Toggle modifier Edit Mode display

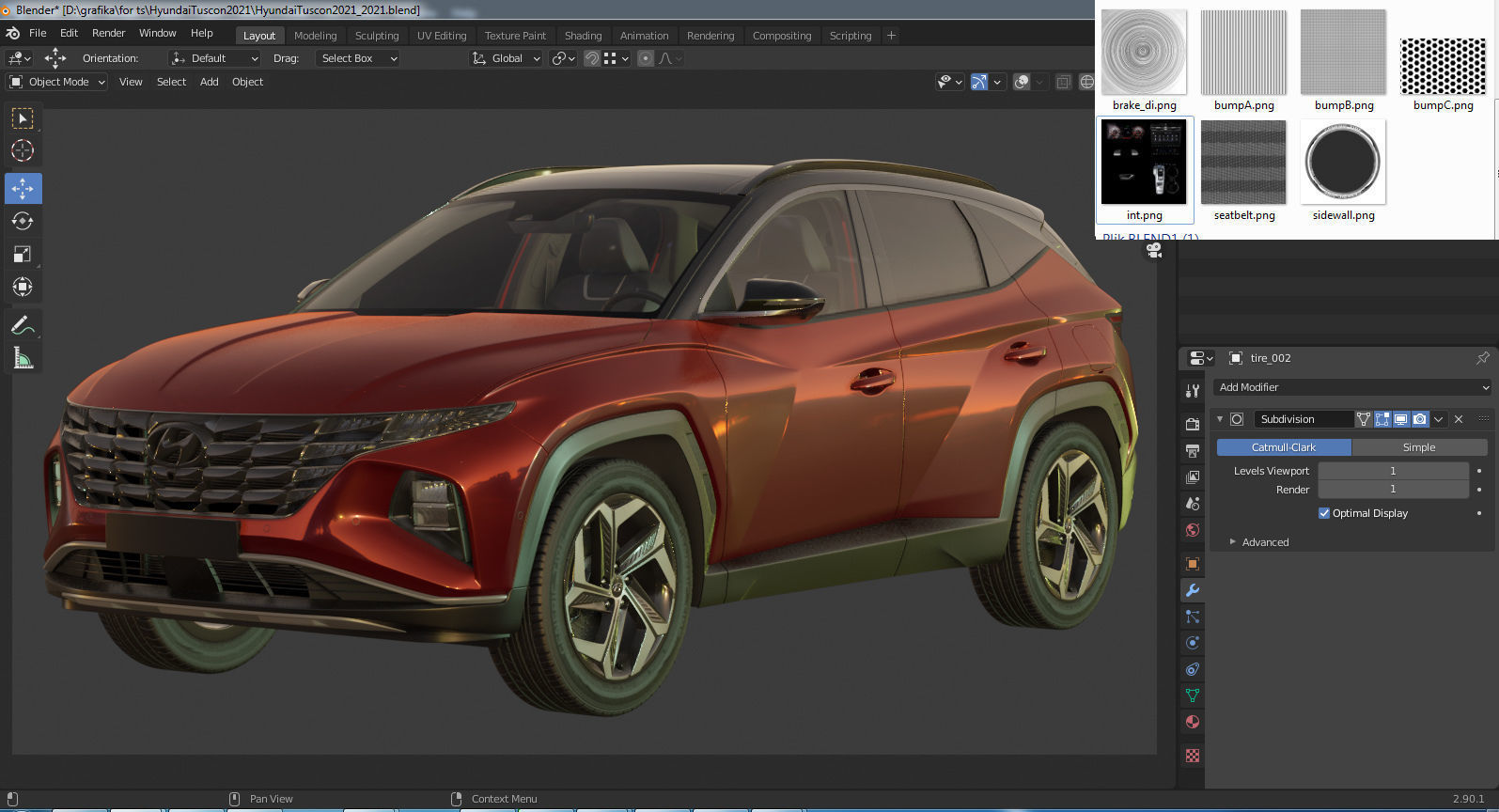(x=1382, y=419)
